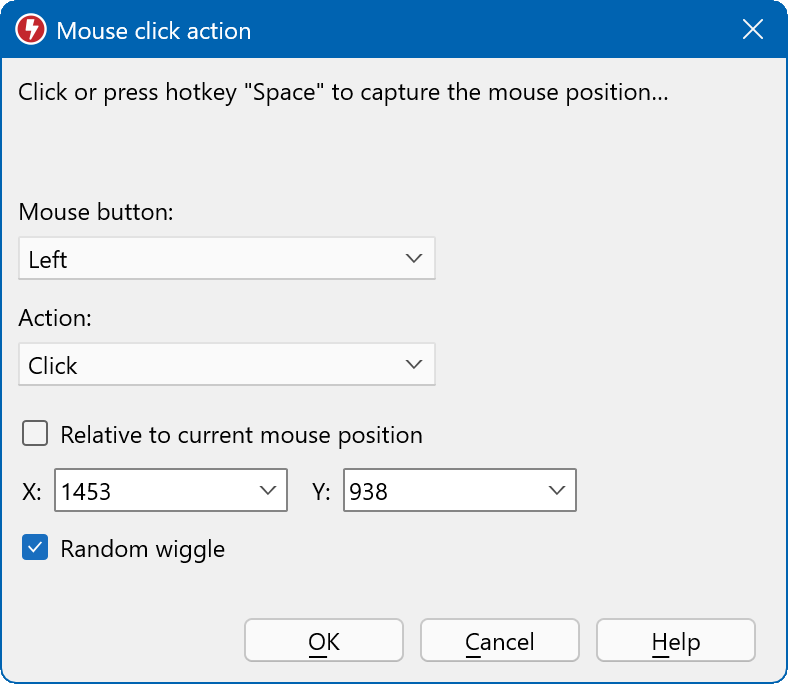Screen dimensions: 788x684
Task: Click the capture mouse position instruction text
Action: point(343,93)
